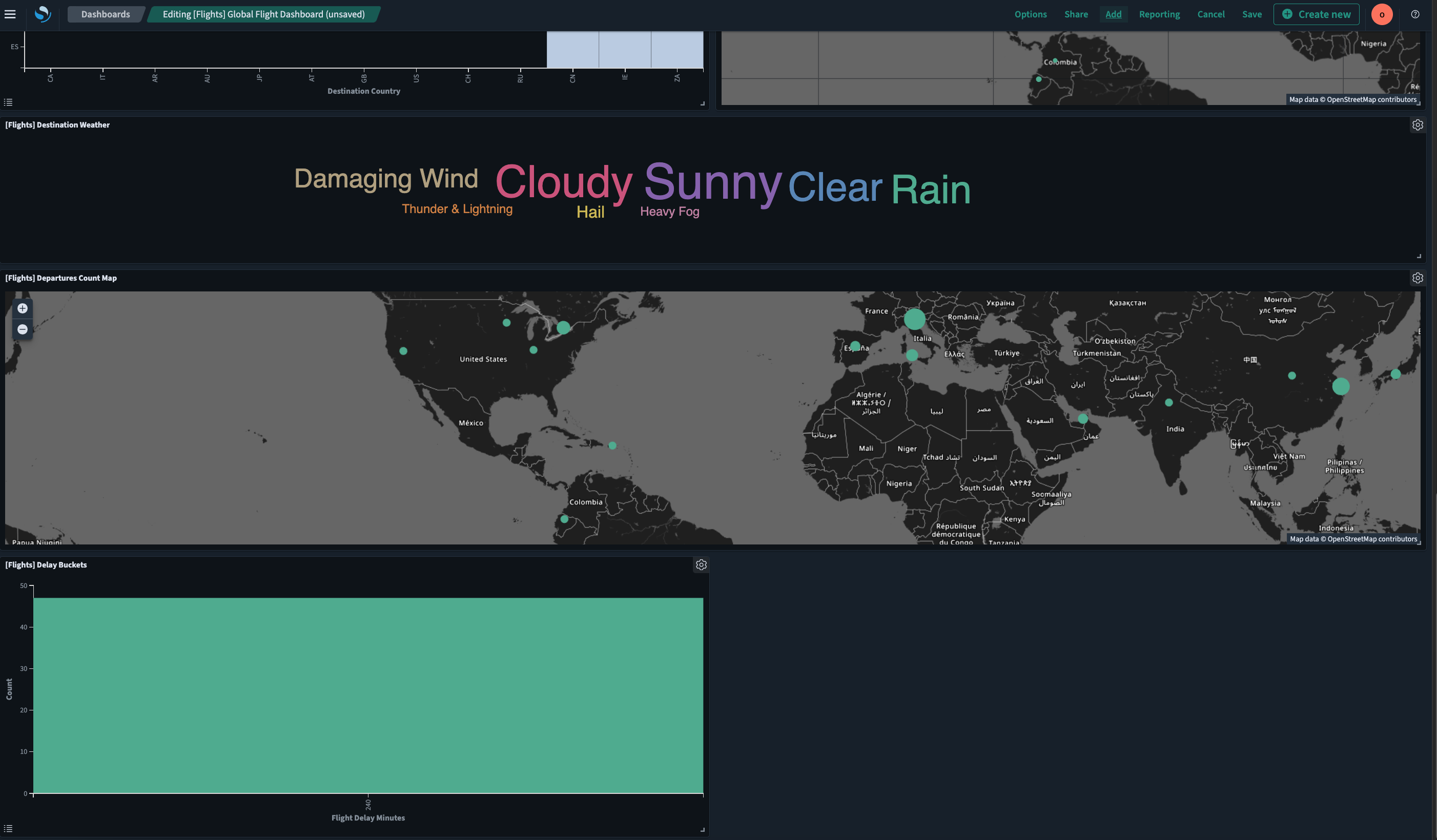
Task: Click the Destination Country axis label
Action: [x=364, y=91]
